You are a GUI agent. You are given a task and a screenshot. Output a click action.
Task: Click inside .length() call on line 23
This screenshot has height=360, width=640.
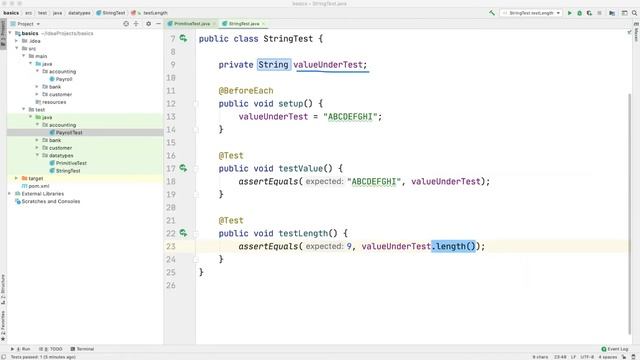click(453, 246)
